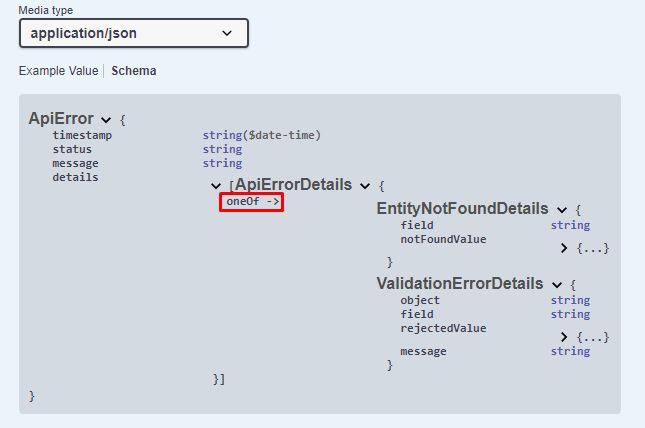Click the object property in ValidationErrorDetails
The width and height of the screenshot is (645, 428).
click(x=420, y=300)
